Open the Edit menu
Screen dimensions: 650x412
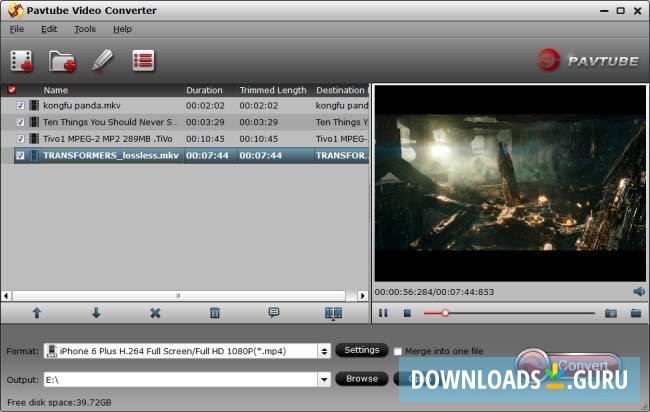tap(49, 29)
